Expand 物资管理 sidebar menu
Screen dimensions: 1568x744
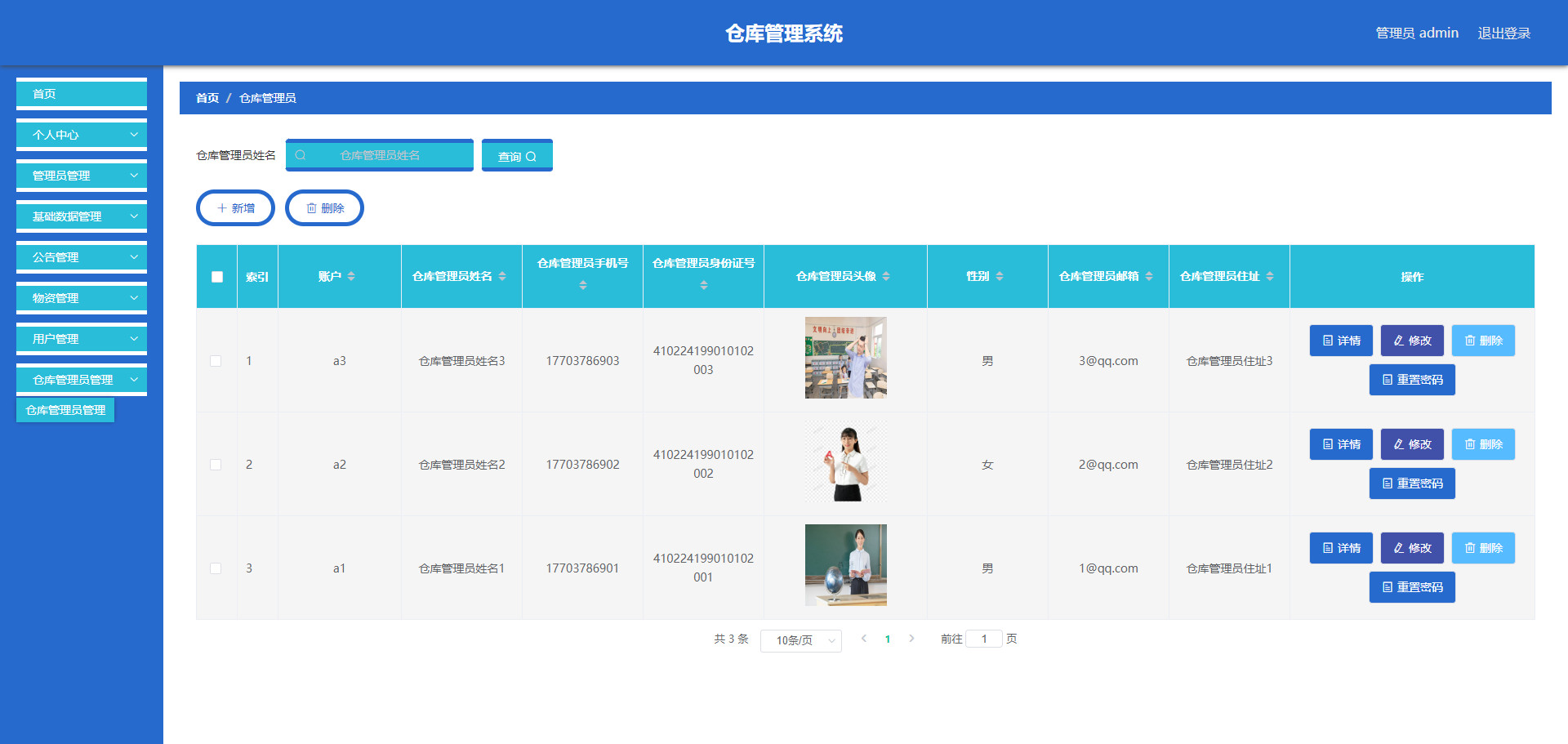pos(82,298)
